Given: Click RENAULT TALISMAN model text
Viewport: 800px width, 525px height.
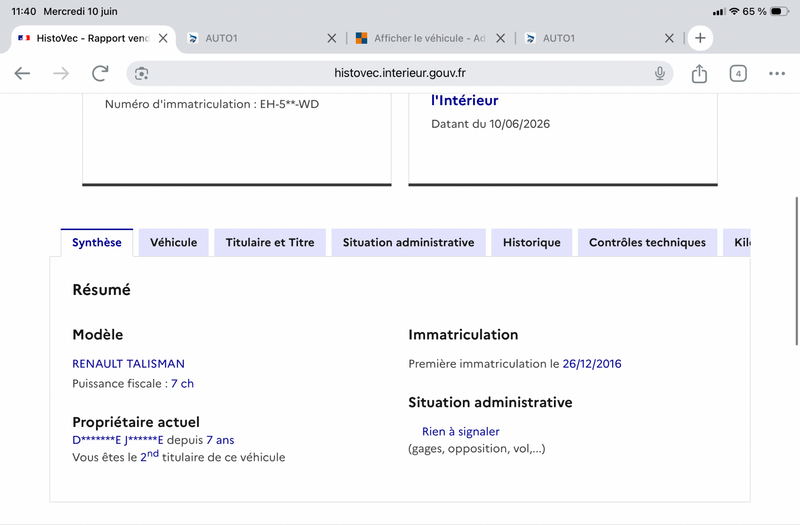Looking at the screenshot, I should coord(129,364).
